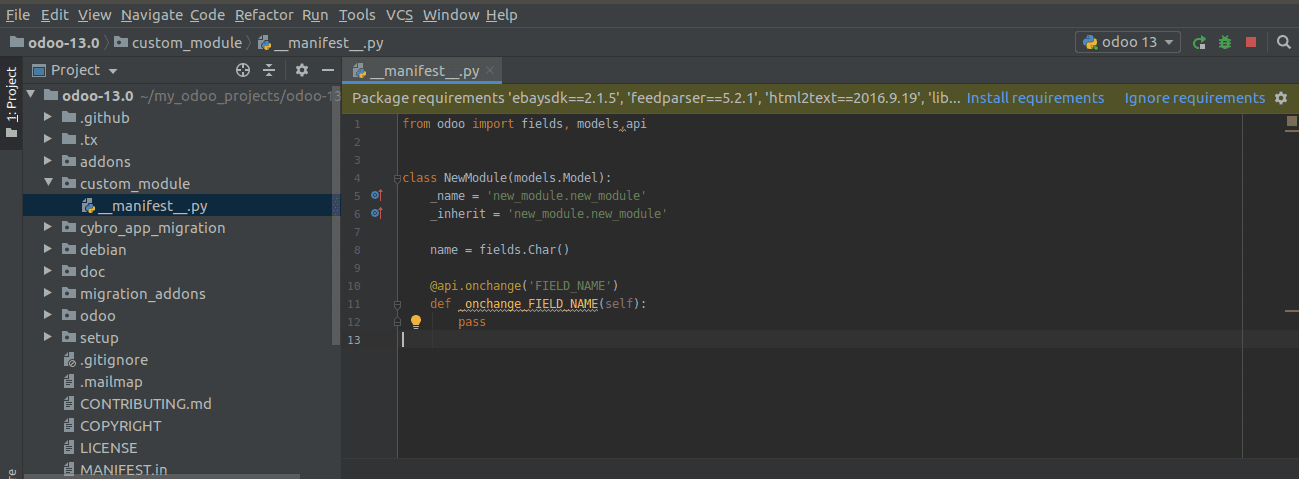The height and width of the screenshot is (479, 1299).
Task: Expand the migration_addons folder
Action: click(x=48, y=294)
